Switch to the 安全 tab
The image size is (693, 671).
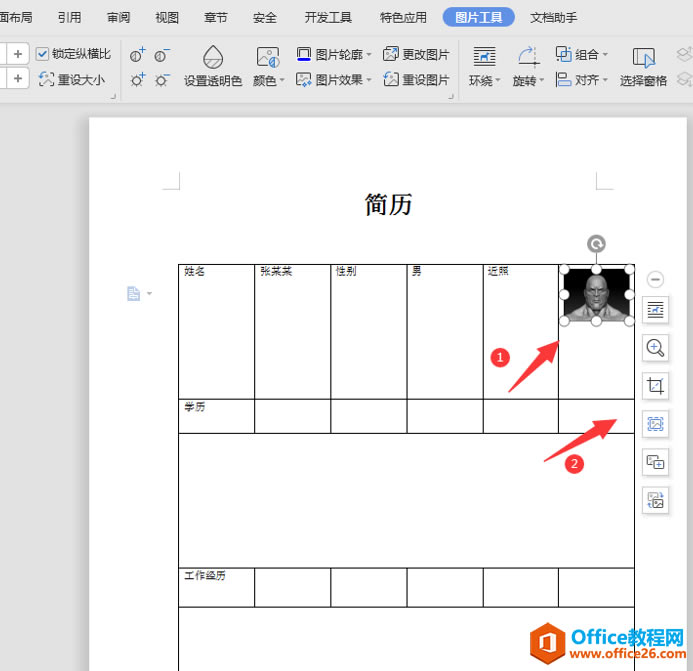coord(265,17)
